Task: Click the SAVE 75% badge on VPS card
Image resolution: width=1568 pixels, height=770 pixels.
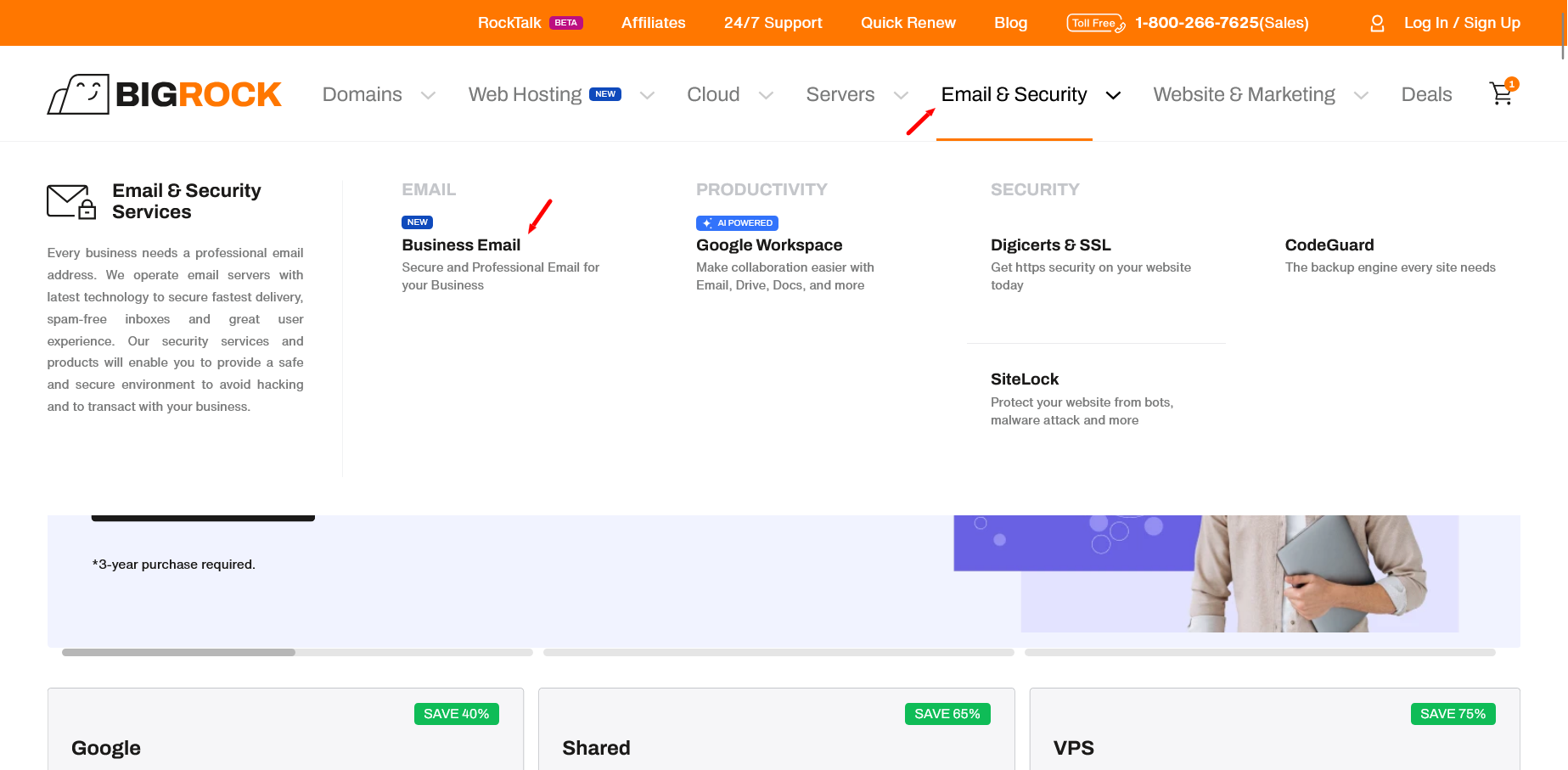Action: (x=1453, y=714)
